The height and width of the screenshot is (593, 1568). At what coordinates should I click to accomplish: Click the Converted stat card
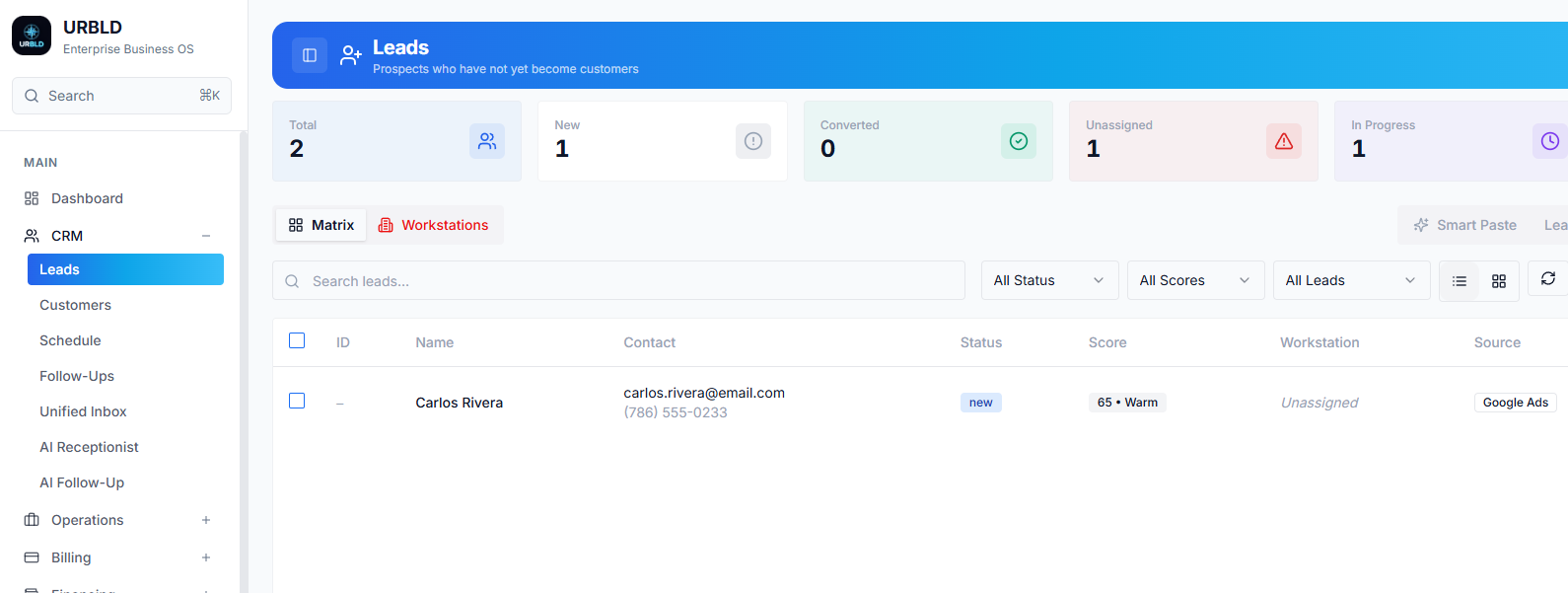(x=928, y=141)
